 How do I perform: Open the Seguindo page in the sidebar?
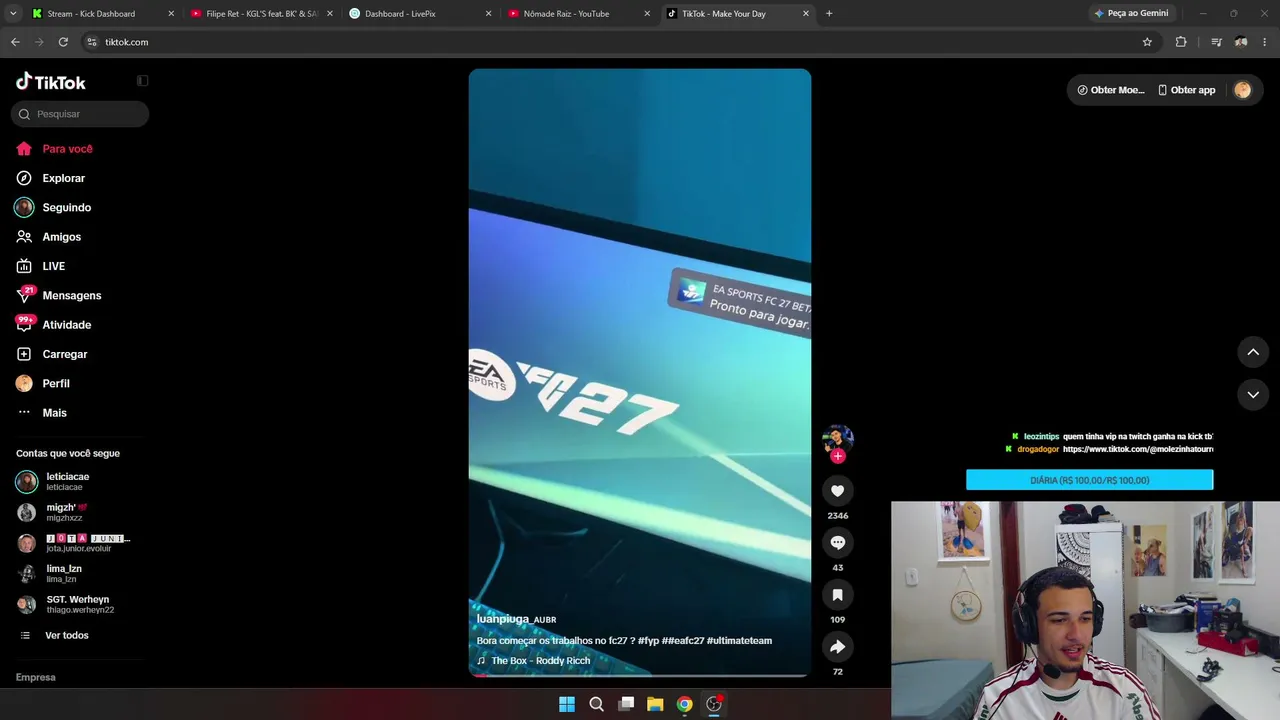(53, 208)
